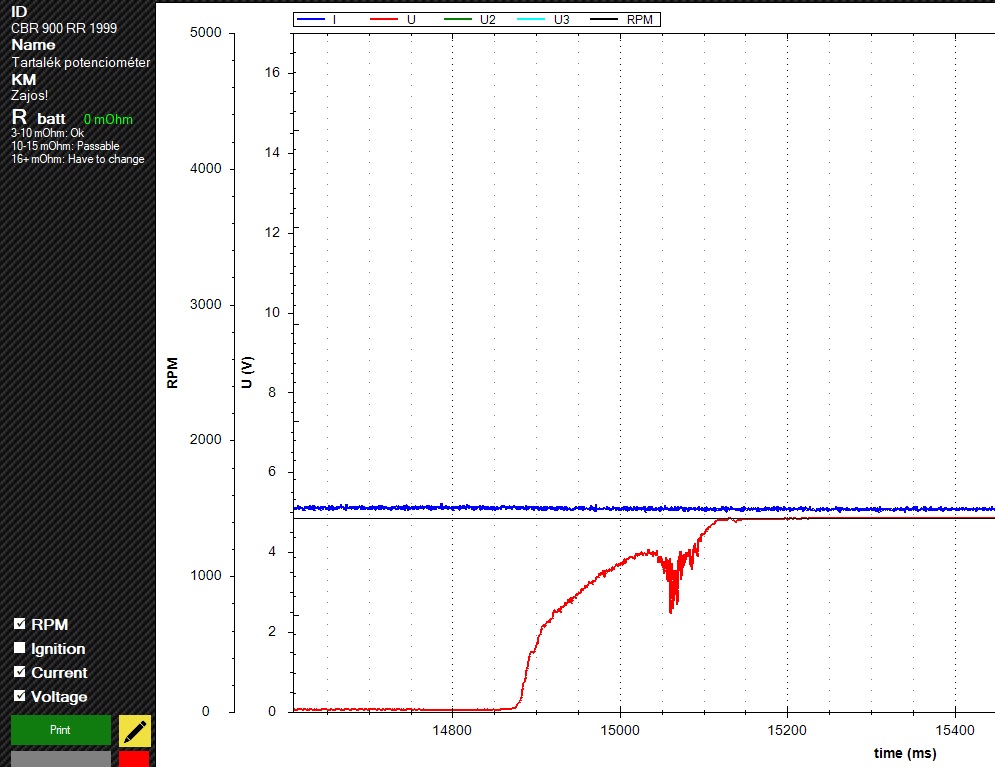Click the black RPM line legend marker
The width and height of the screenshot is (995, 767).
pos(606,19)
